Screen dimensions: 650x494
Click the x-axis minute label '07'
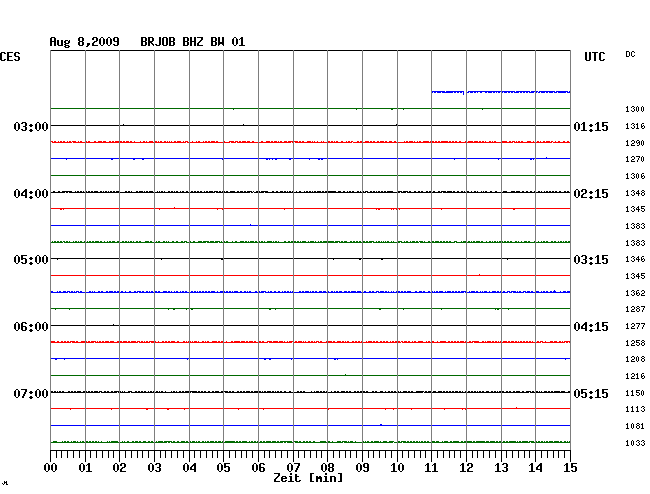293,468
